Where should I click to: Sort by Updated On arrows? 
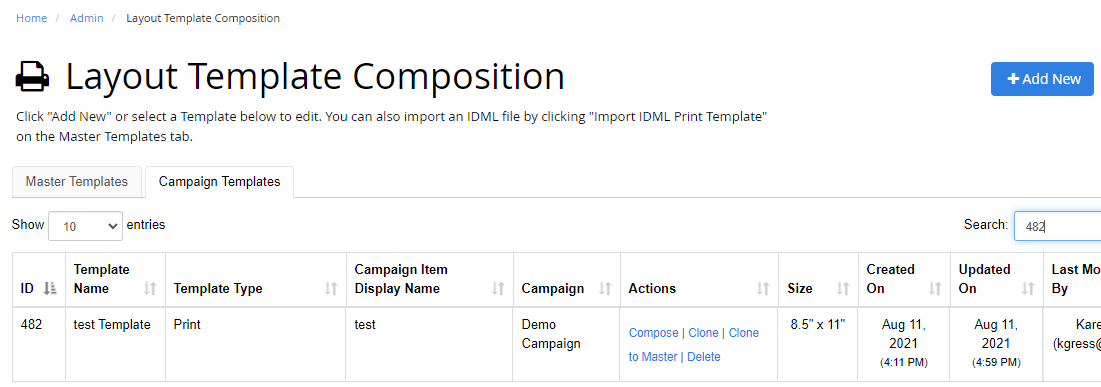click(x=1027, y=288)
